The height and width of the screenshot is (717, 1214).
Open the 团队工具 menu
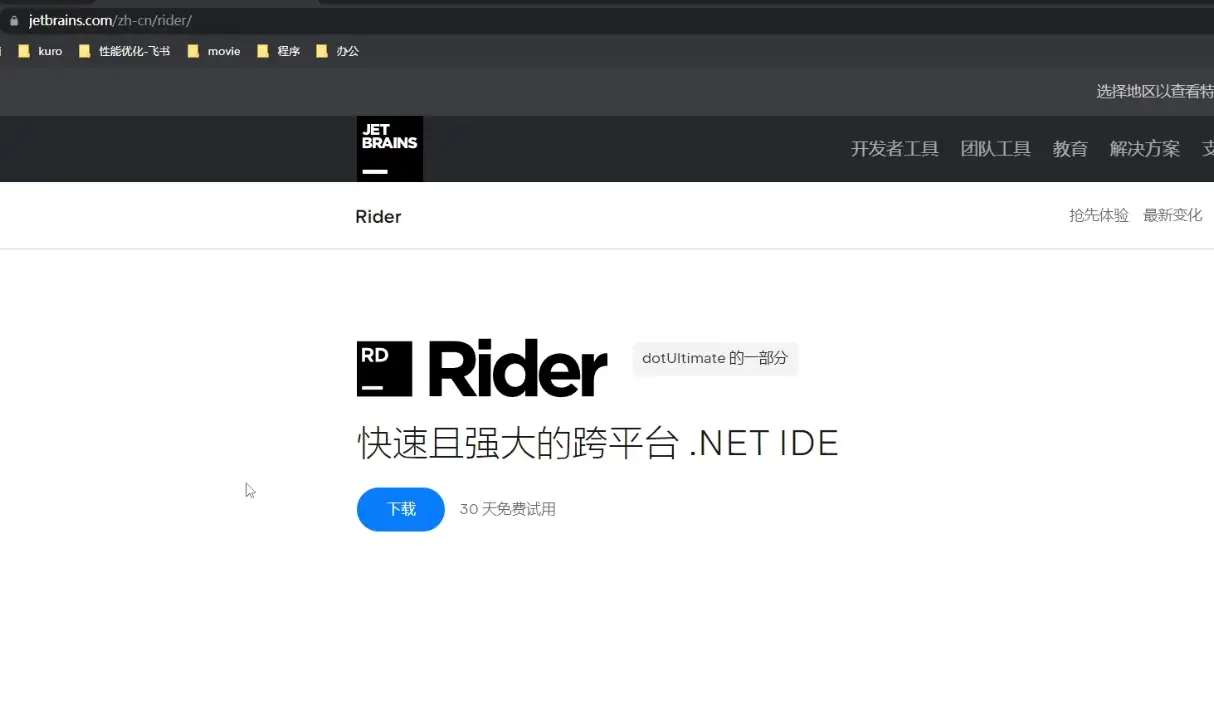996,149
